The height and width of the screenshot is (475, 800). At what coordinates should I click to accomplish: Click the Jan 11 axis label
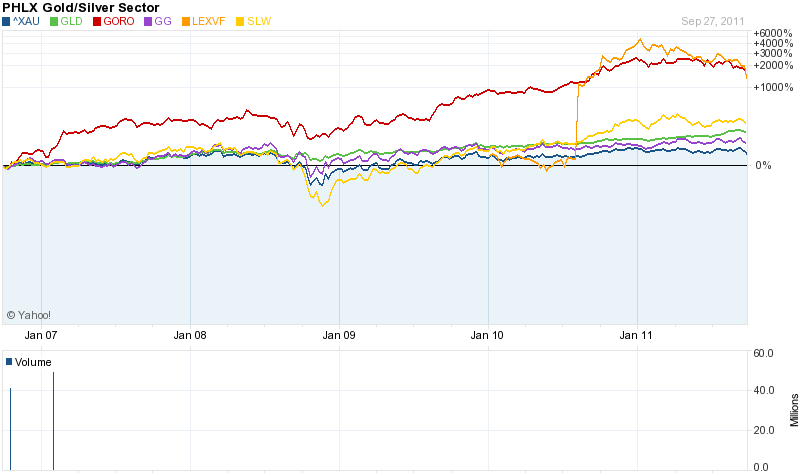636,335
